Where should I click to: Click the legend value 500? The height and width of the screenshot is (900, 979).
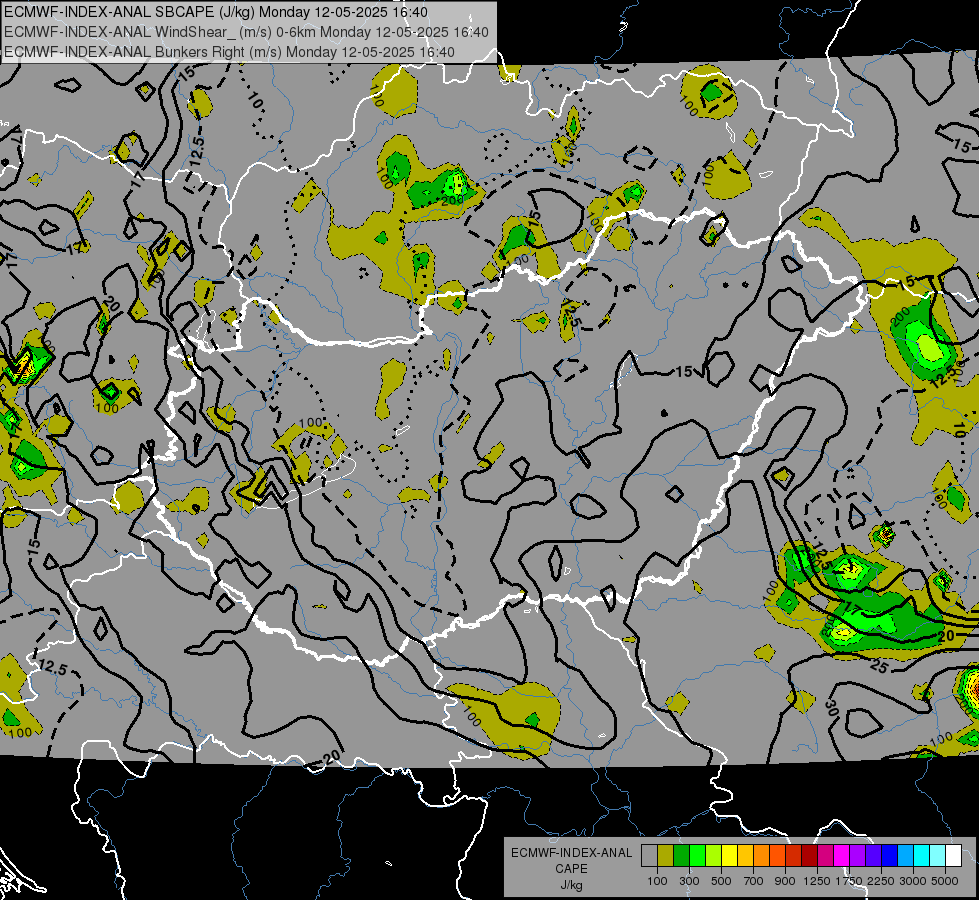click(721, 881)
